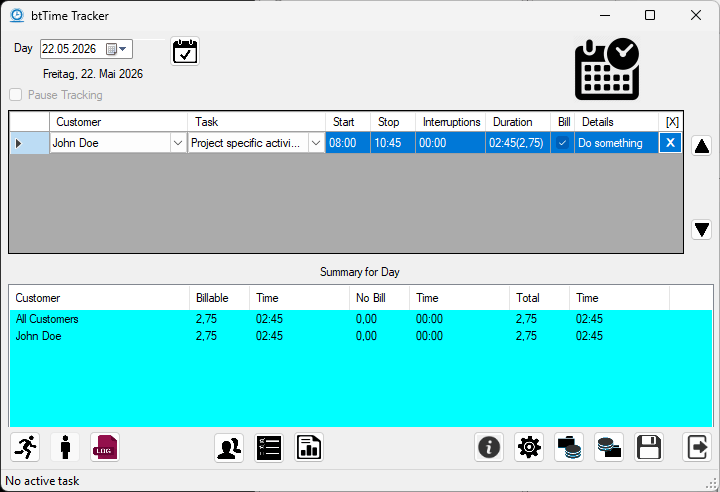Open the customers (people) icon
Image resolution: width=720 pixels, height=492 pixels.
click(229, 447)
